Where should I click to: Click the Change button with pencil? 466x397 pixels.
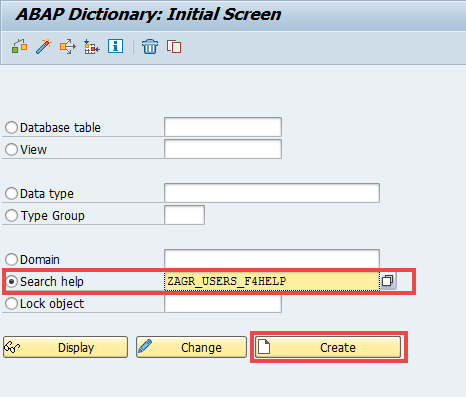[191, 347]
